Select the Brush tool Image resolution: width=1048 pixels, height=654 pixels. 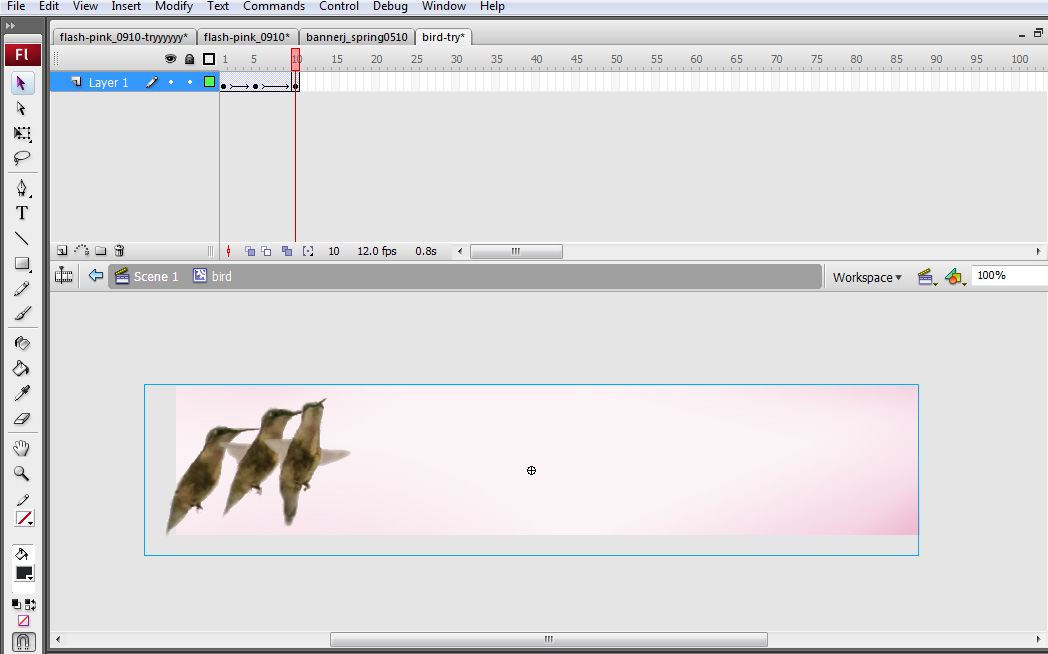pos(21,313)
